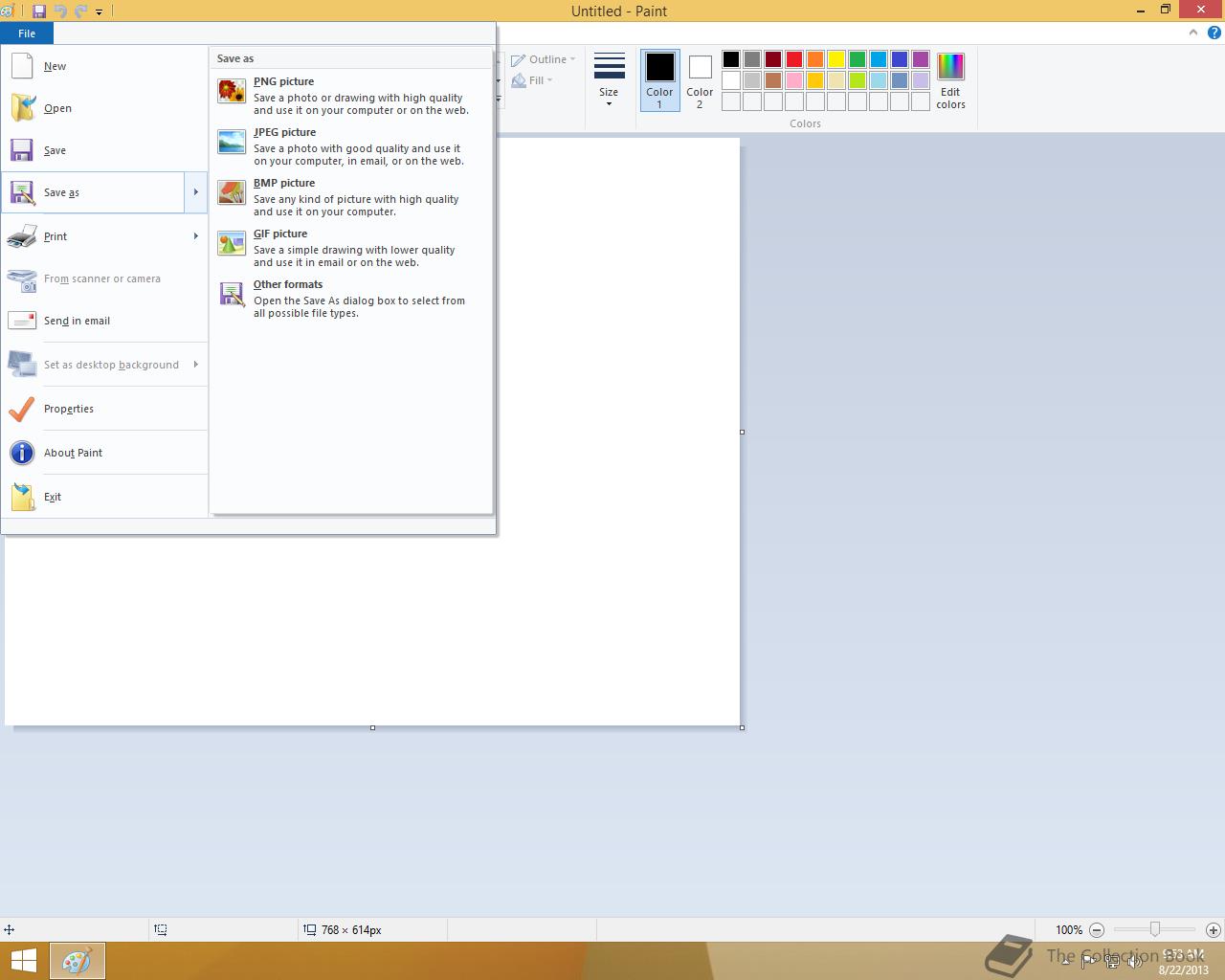
Task: Expand the Set as desktop background arrow
Action: (195, 365)
